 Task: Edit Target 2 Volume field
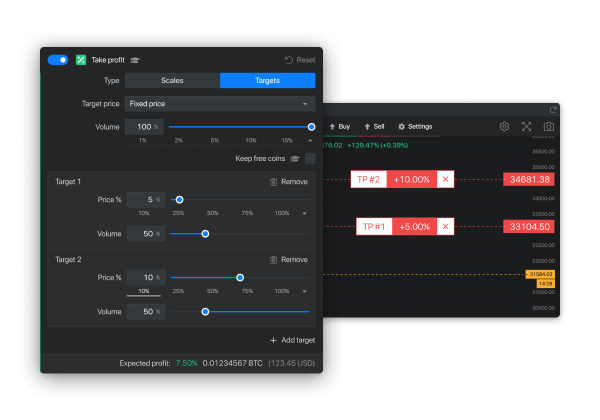coord(146,312)
